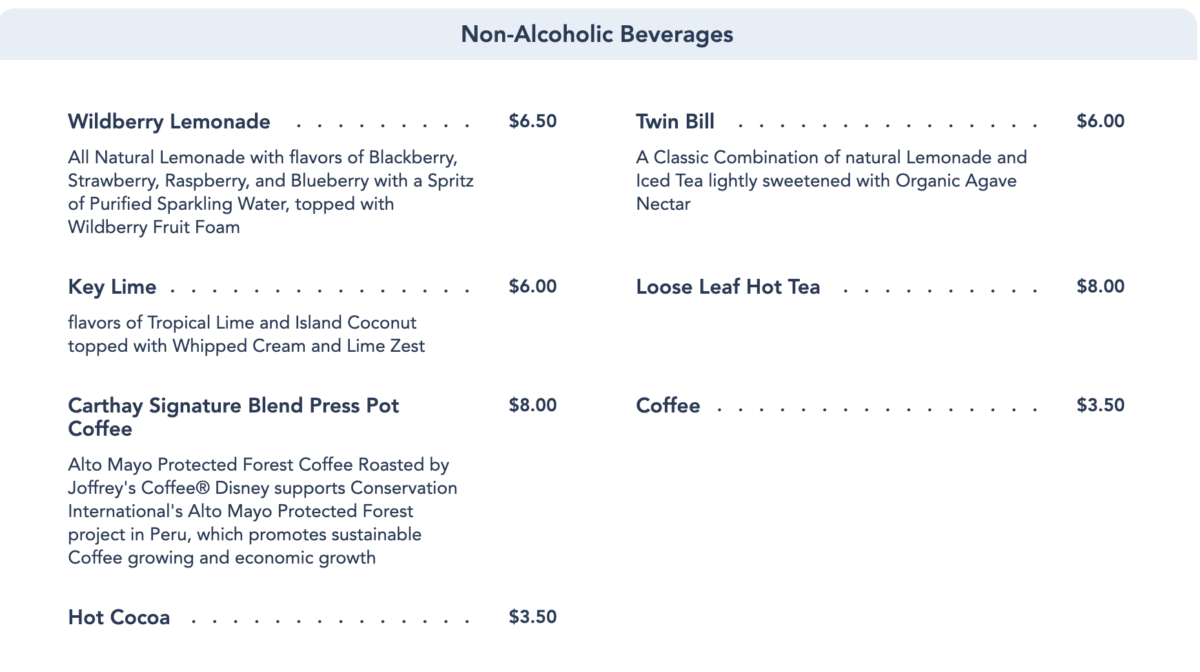This screenshot has height=672, width=1200.
Task: Select the Twin Bill description paragraph
Action: tap(830, 181)
